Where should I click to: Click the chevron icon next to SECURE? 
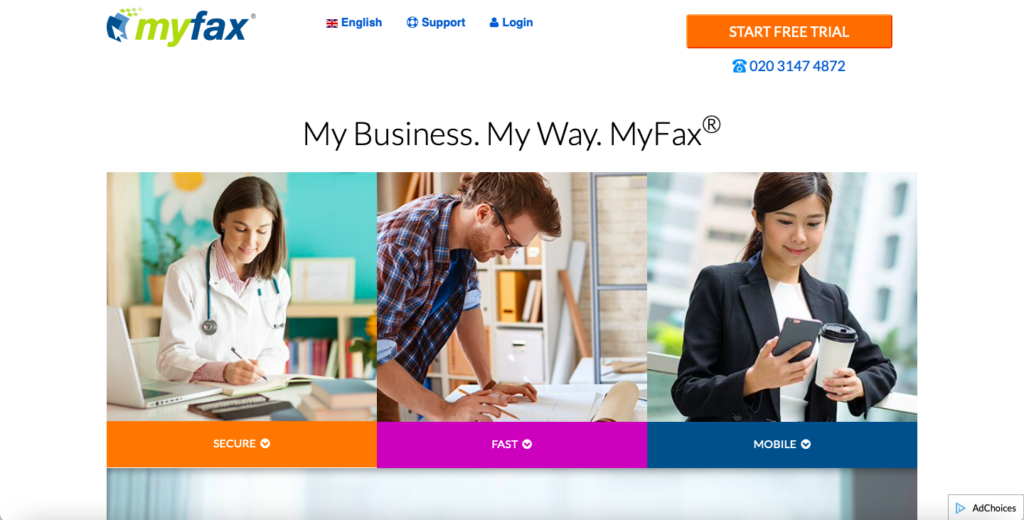pyautogui.click(x=265, y=444)
